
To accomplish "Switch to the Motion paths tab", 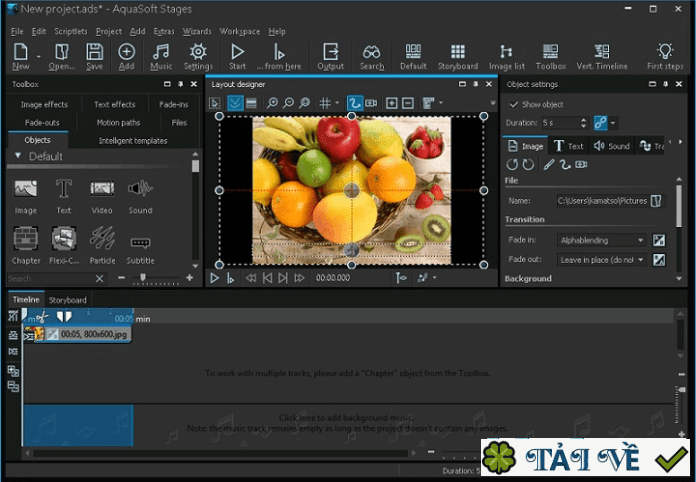I will tap(118, 122).
